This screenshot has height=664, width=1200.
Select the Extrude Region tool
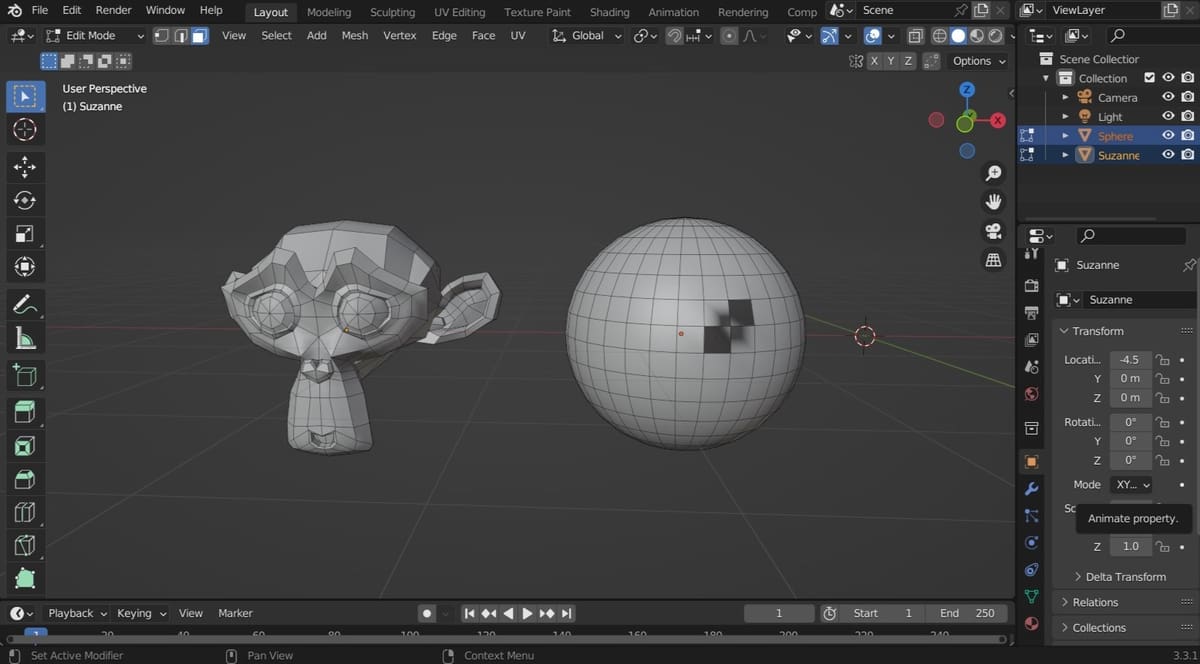coord(25,411)
